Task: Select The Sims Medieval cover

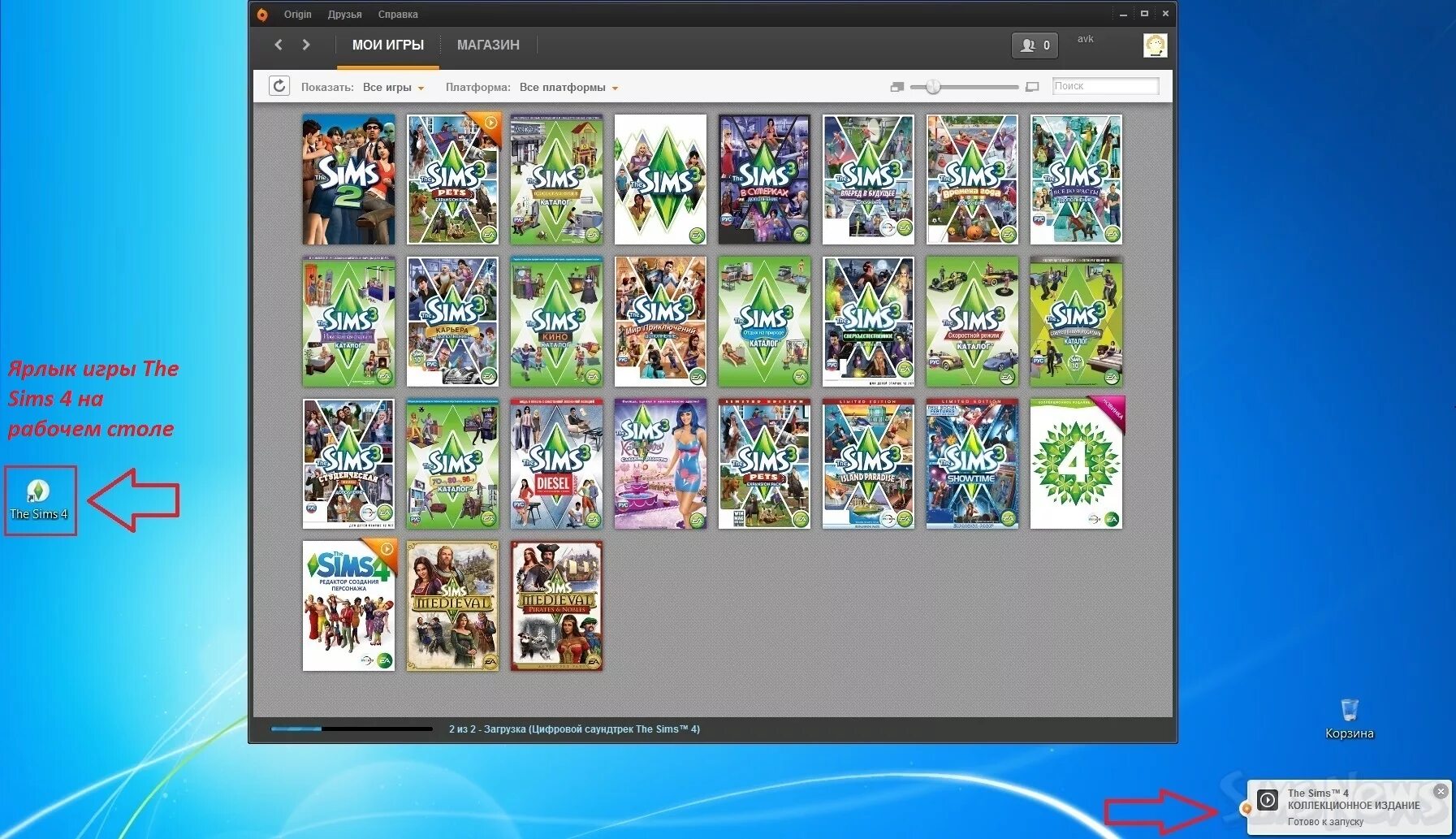Action: [x=452, y=606]
